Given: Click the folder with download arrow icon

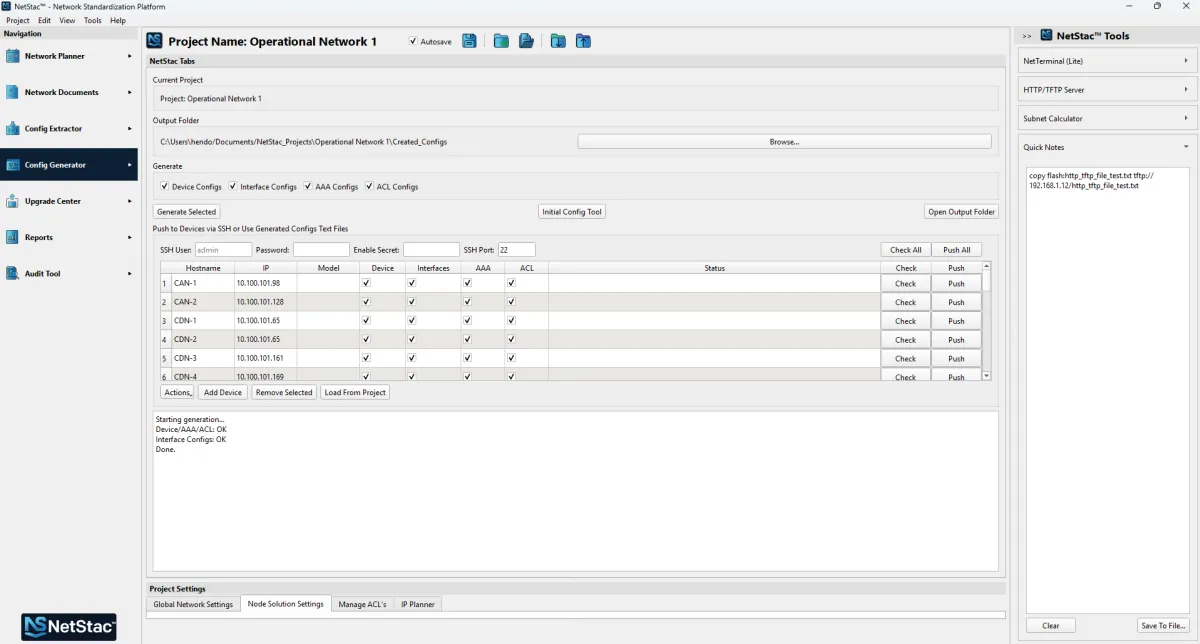Looking at the screenshot, I should pyautogui.click(x=558, y=41).
